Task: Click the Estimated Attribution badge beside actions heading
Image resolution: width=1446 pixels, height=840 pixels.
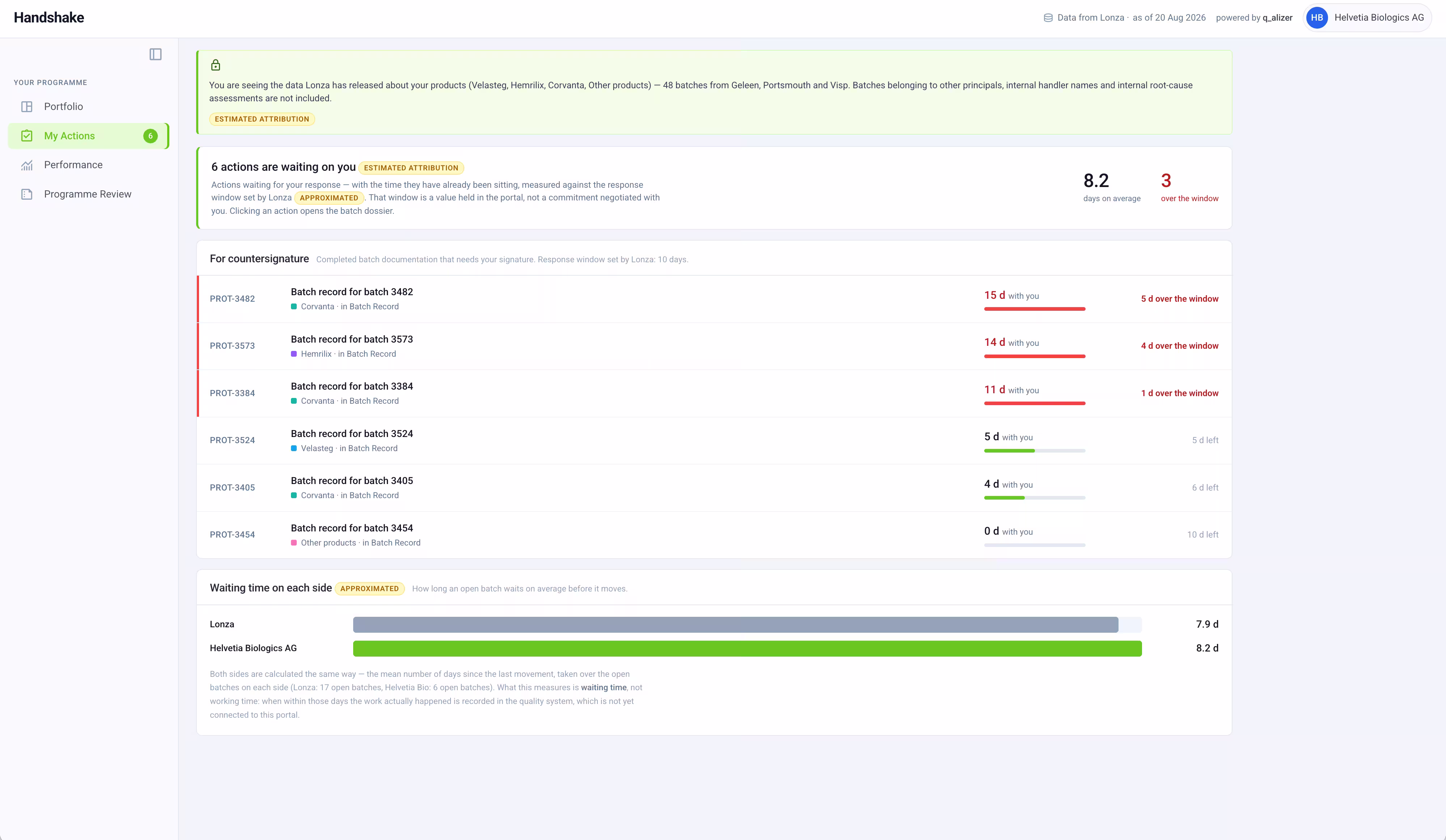Action: click(x=411, y=168)
